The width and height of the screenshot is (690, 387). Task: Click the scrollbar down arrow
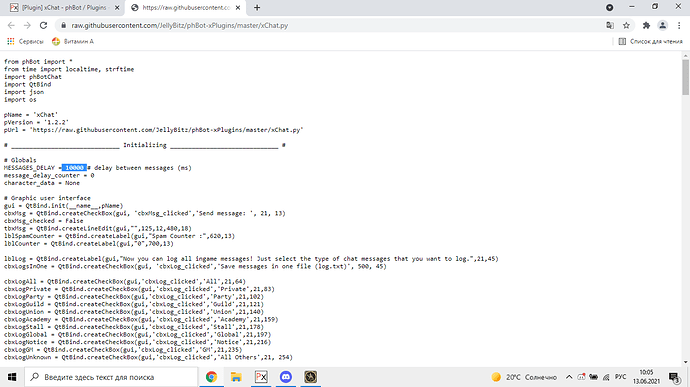coord(686,362)
